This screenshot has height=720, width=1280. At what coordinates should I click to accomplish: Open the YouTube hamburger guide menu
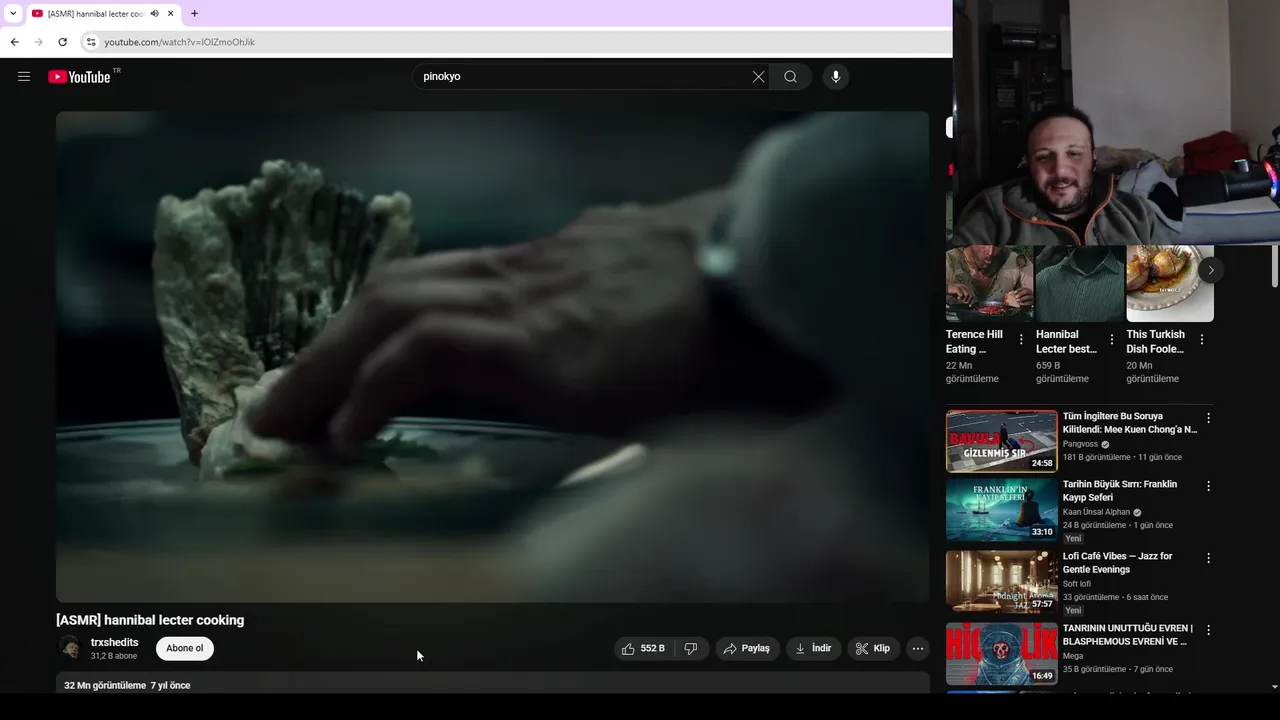click(x=24, y=77)
